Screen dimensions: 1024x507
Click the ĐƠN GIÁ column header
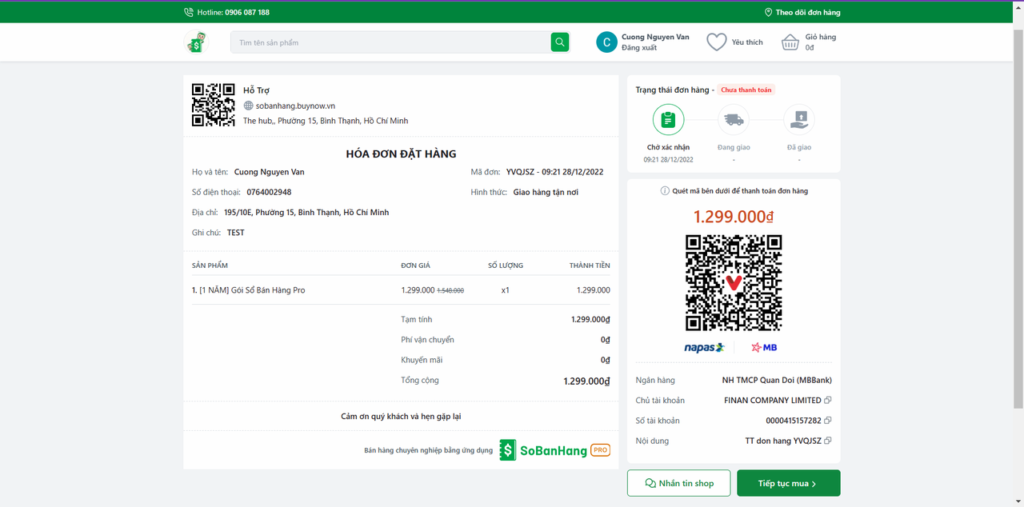click(415, 265)
